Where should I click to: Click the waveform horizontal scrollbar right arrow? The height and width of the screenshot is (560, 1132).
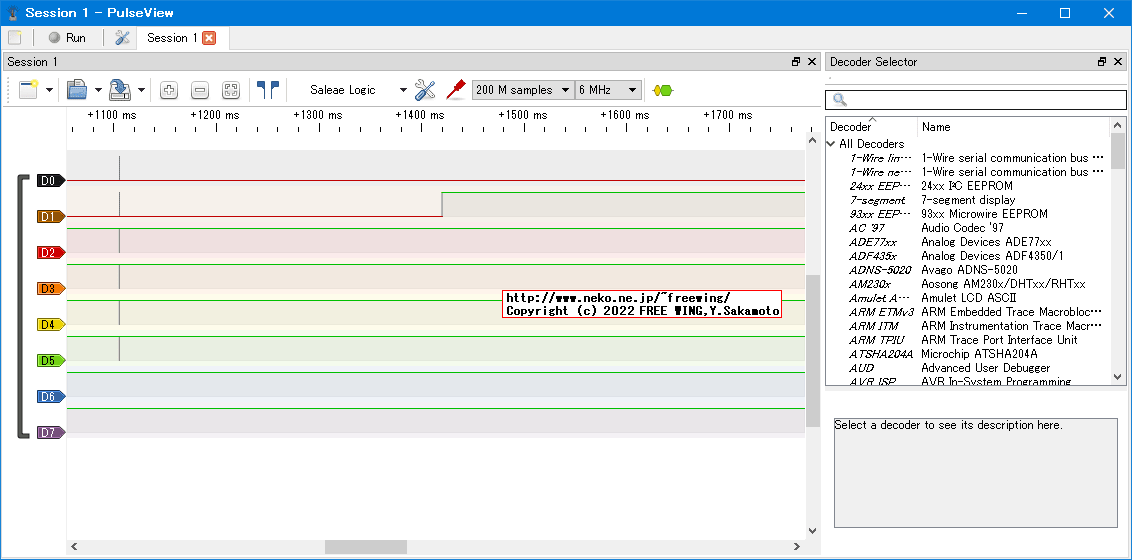click(x=797, y=547)
